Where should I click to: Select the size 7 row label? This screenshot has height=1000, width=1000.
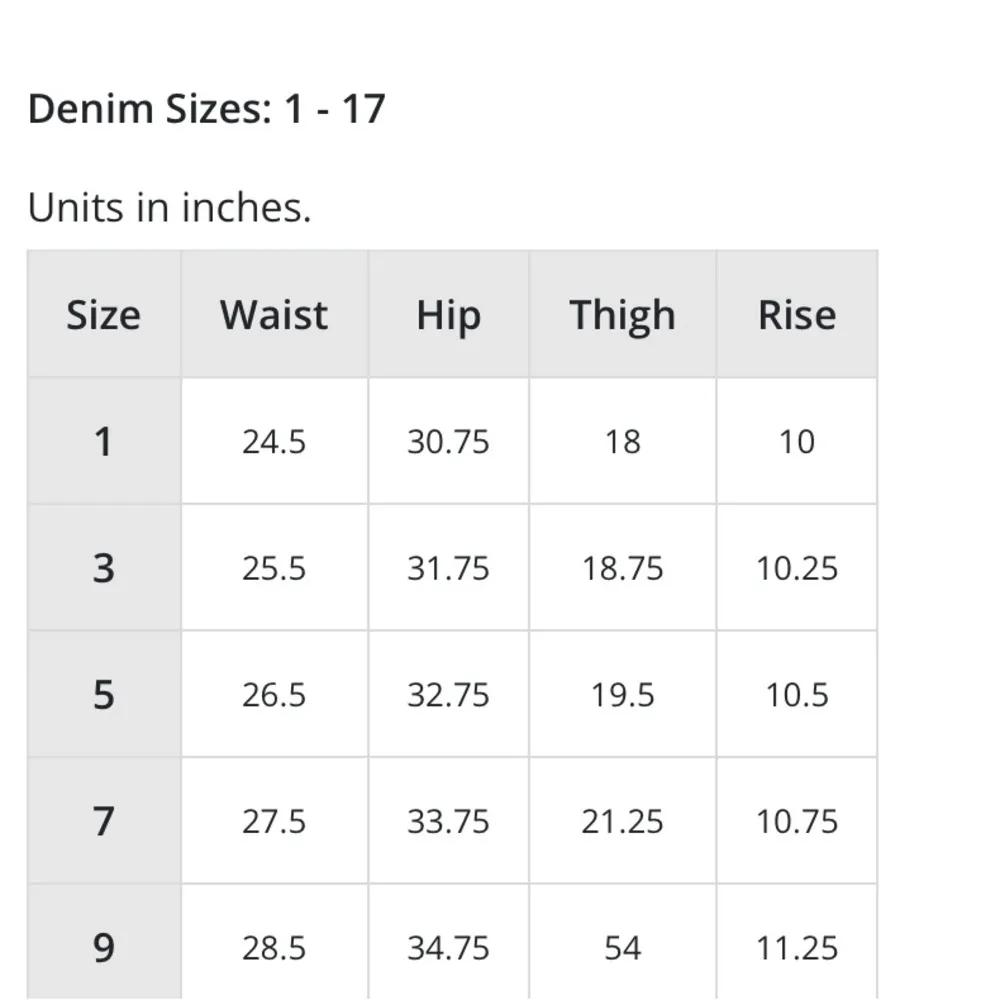tap(103, 821)
